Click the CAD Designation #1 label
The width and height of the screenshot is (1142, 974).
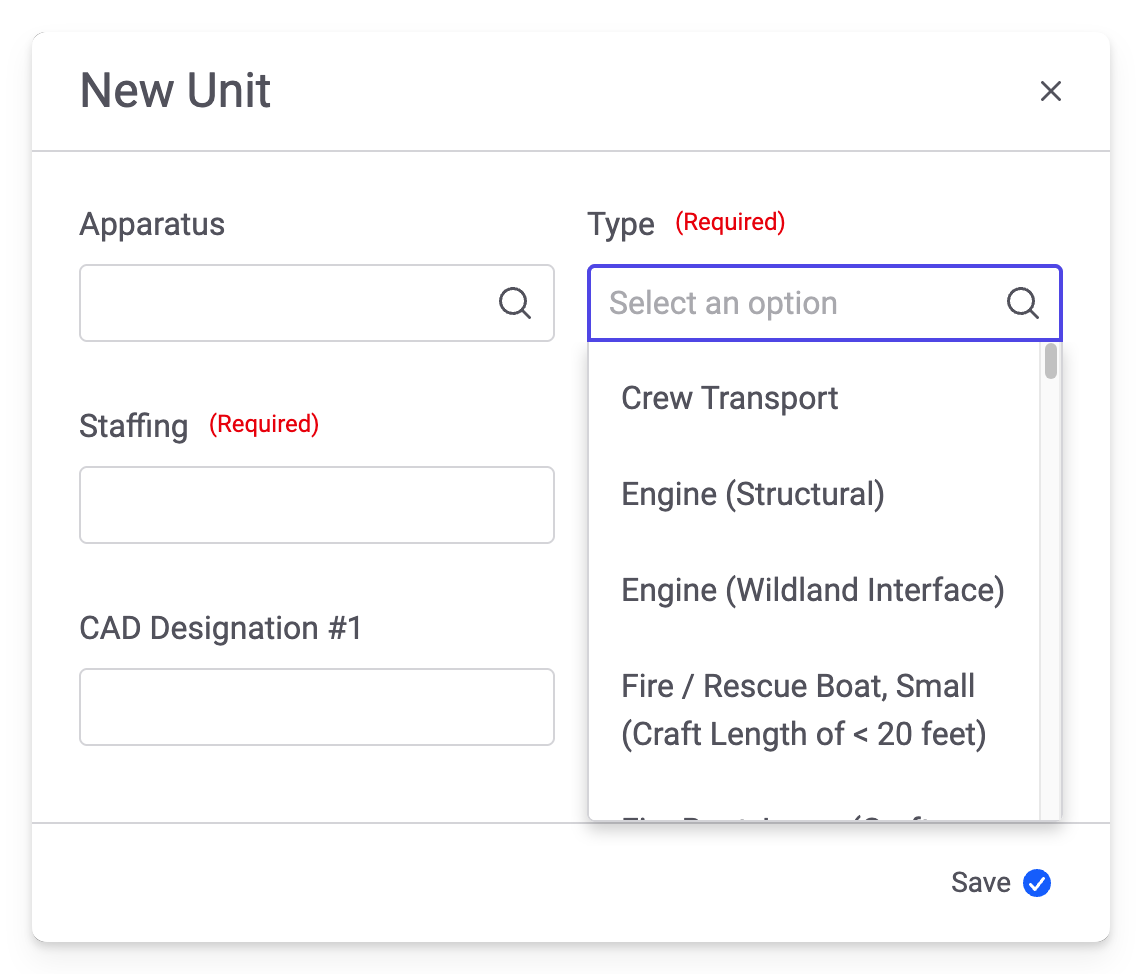click(220, 628)
